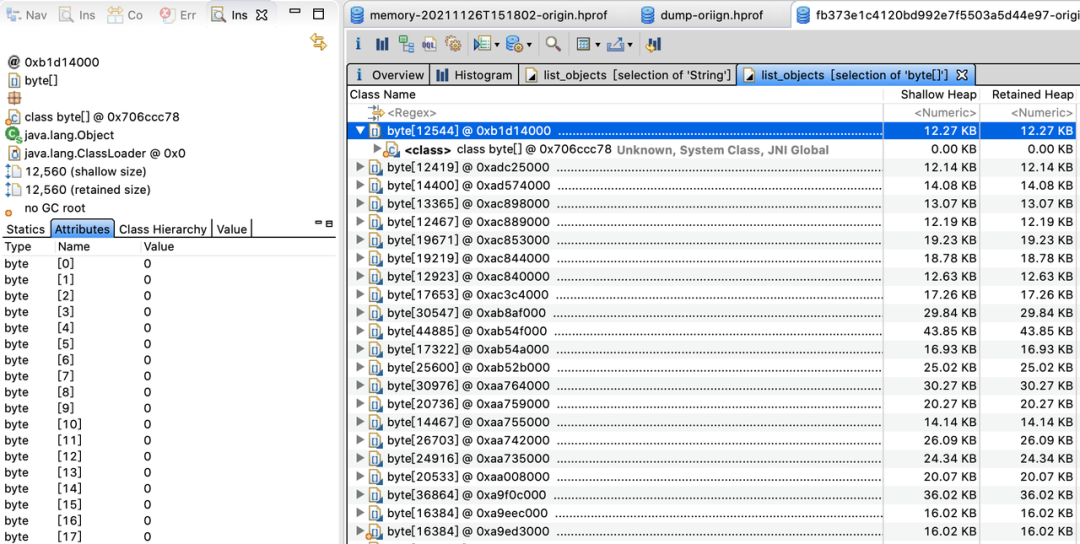
Task: Click the histogram toolbar icon
Action: [x=382, y=44]
